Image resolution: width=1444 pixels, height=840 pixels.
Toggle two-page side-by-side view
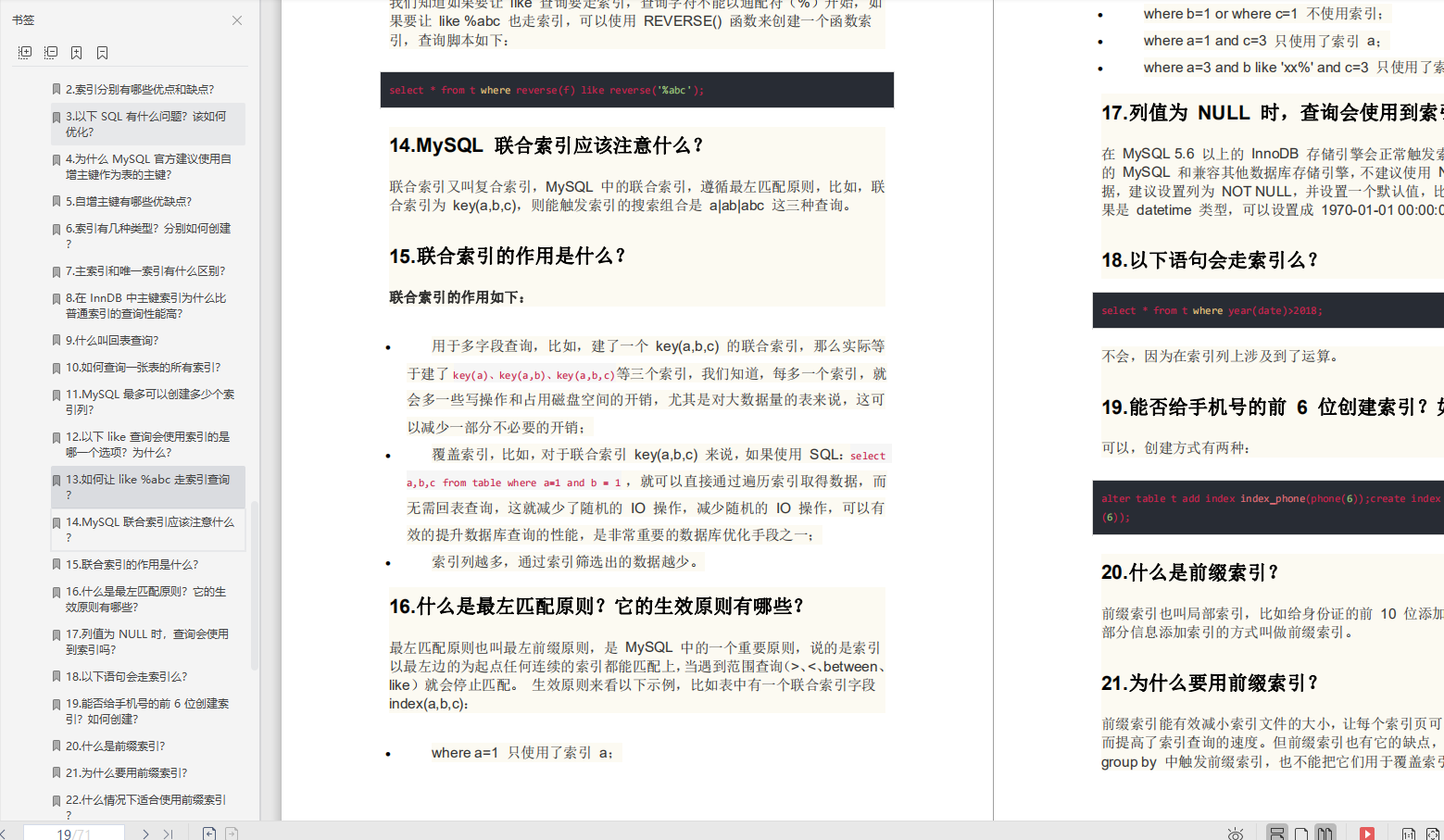tap(1325, 834)
